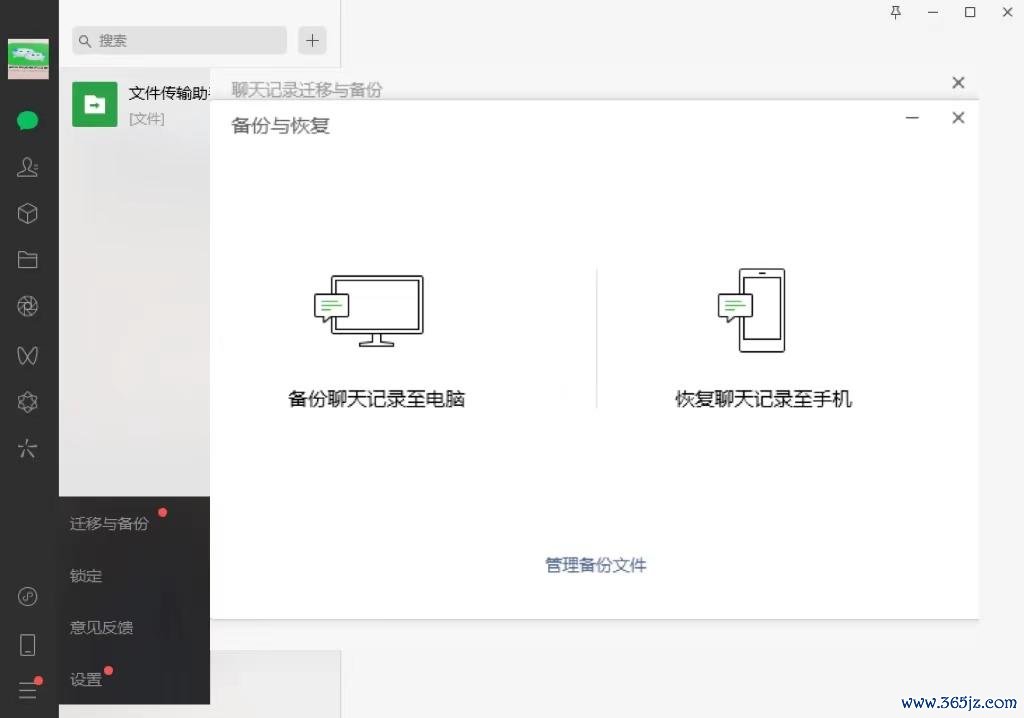Open the Search sparkle icon in sidebar
1024x718 pixels.
(x=27, y=448)
